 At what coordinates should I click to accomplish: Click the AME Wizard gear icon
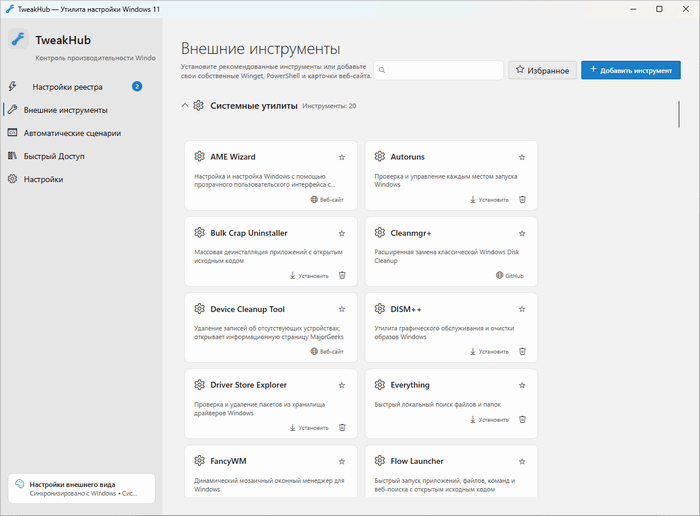[199, 156]
